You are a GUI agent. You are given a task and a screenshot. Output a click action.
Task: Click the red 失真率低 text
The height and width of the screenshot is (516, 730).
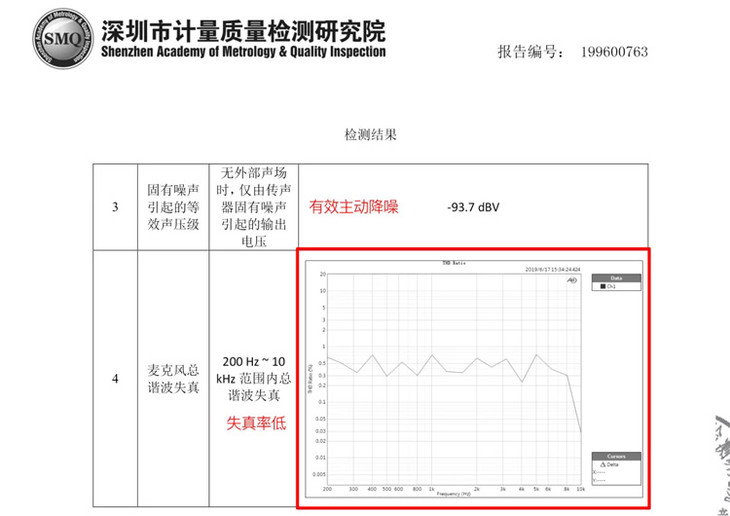pos(256,423)
